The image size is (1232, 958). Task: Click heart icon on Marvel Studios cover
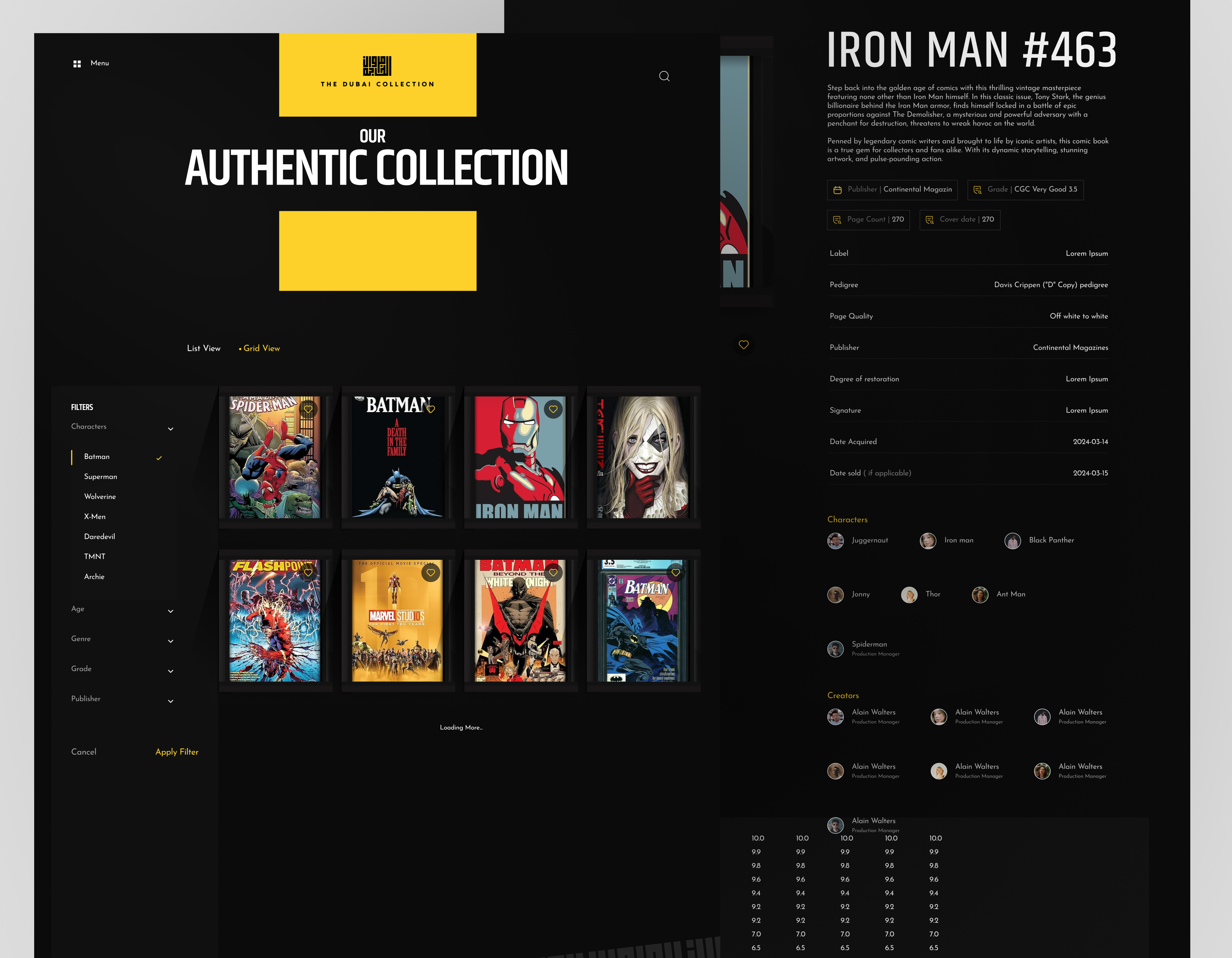click(430, 572)
